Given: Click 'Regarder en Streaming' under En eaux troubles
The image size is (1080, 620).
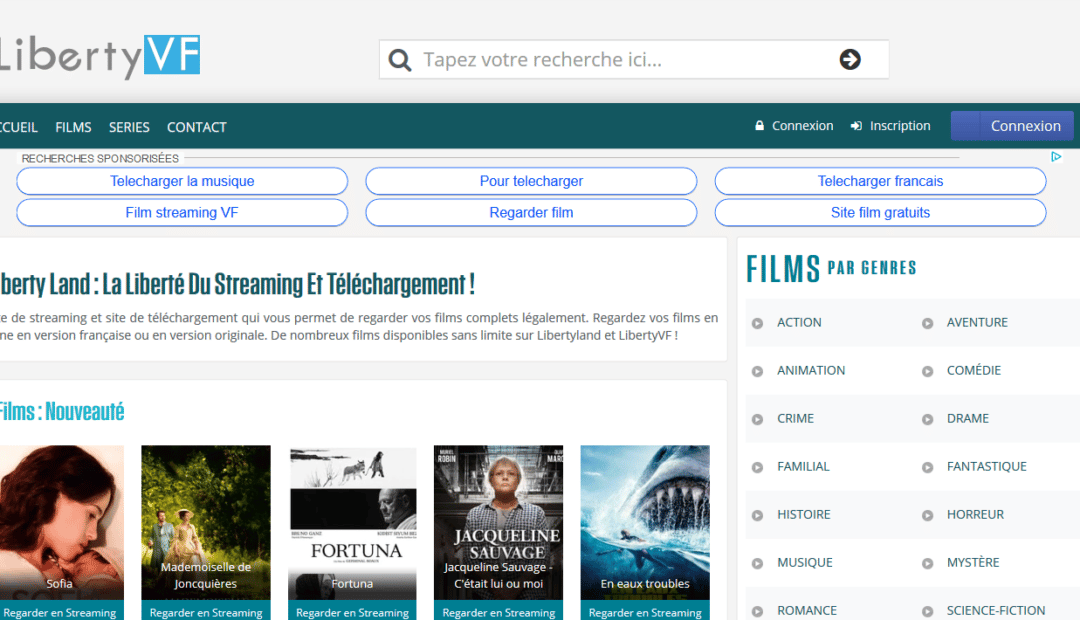Looking at the screenshot, I should [645, 611].
